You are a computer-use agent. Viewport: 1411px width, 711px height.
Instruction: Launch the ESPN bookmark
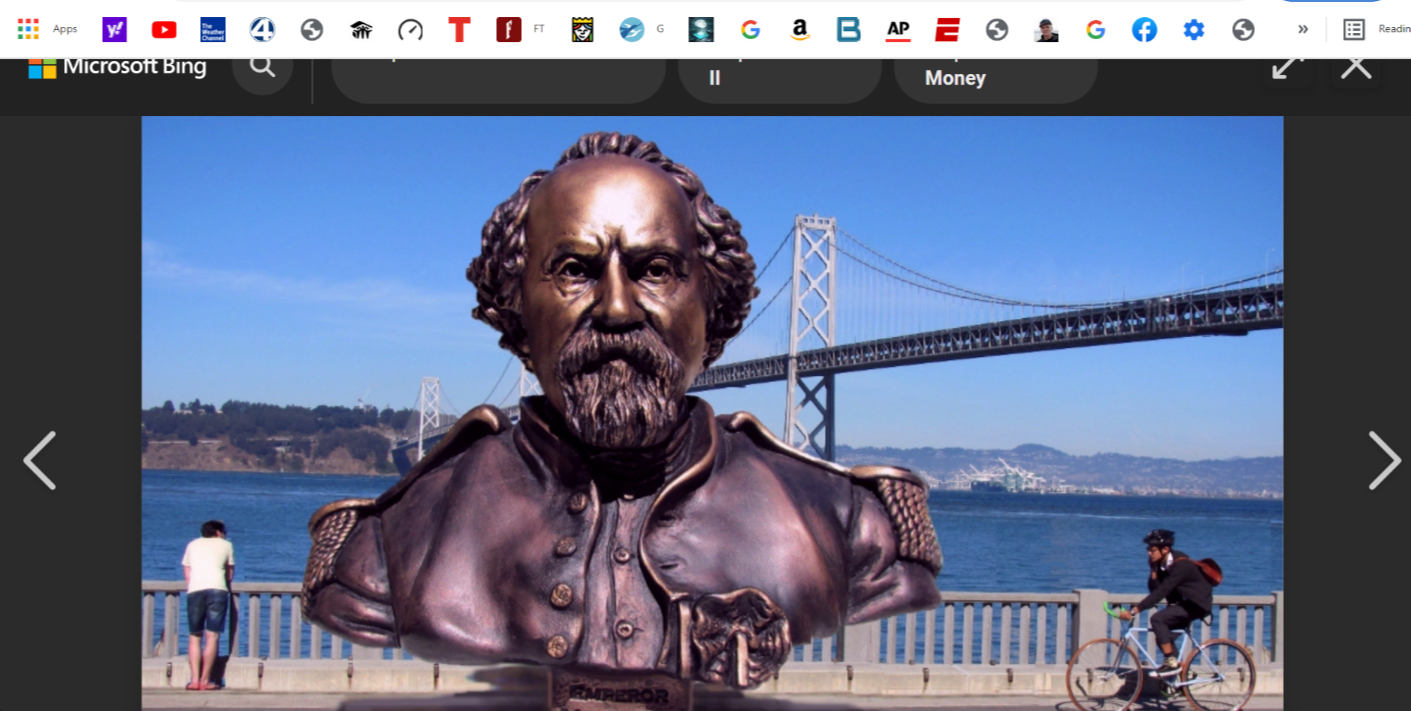pos(947,30)
